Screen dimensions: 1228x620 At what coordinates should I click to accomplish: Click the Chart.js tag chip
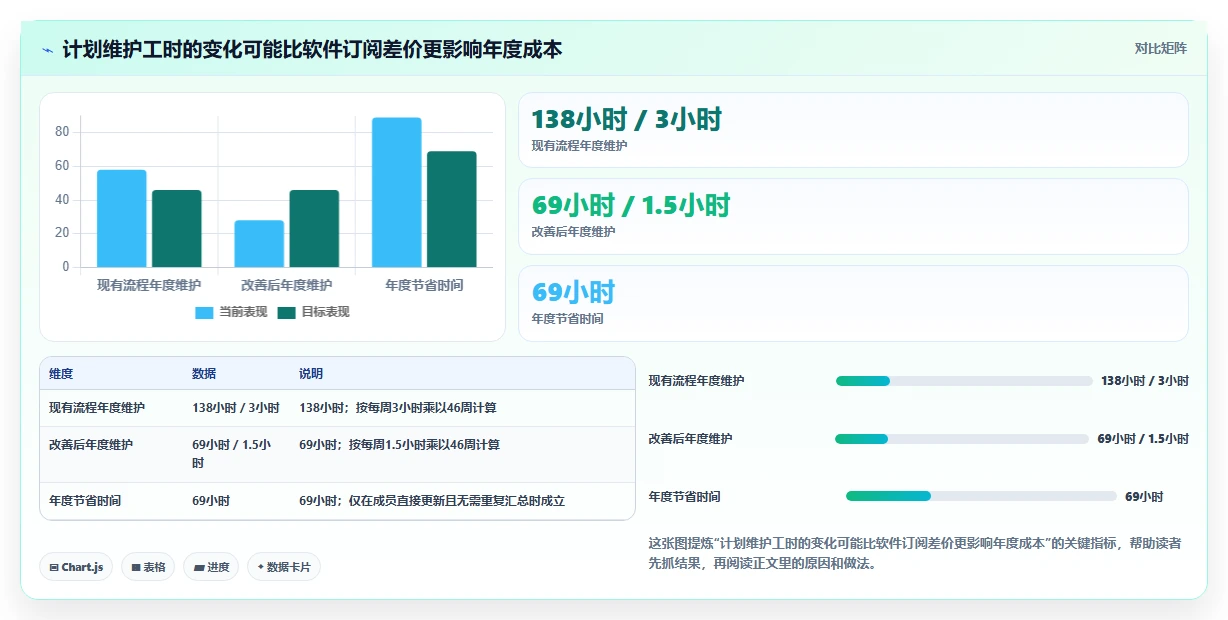(76, 567)
